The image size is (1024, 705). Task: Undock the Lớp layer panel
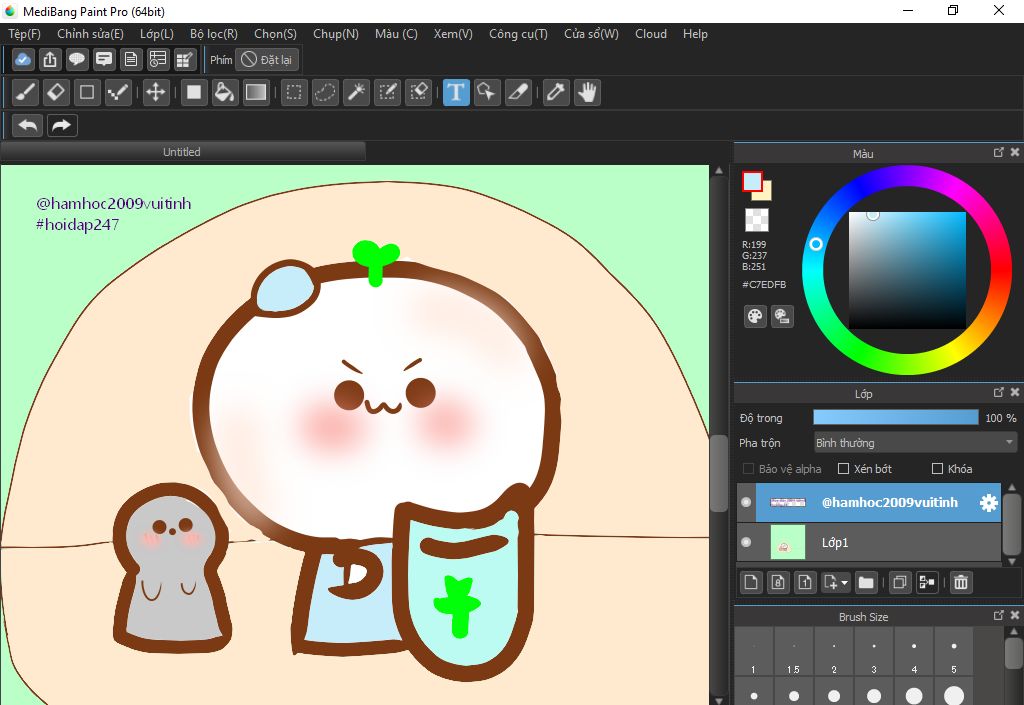[x=999, y=392]
